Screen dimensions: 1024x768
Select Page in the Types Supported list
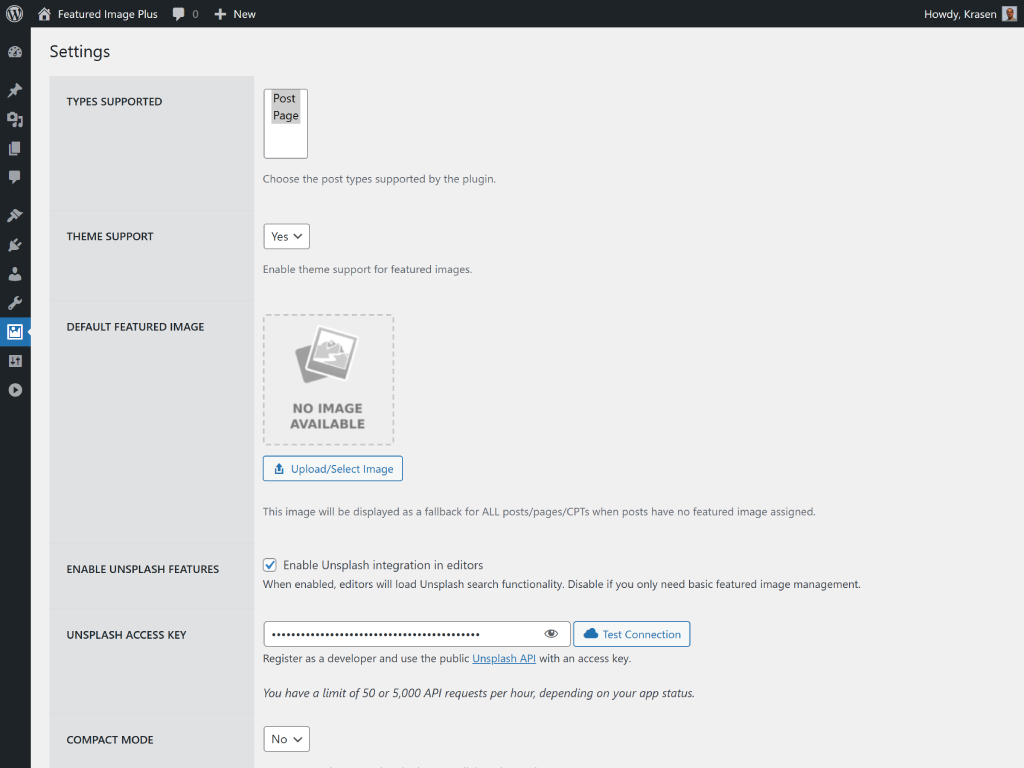285,115
